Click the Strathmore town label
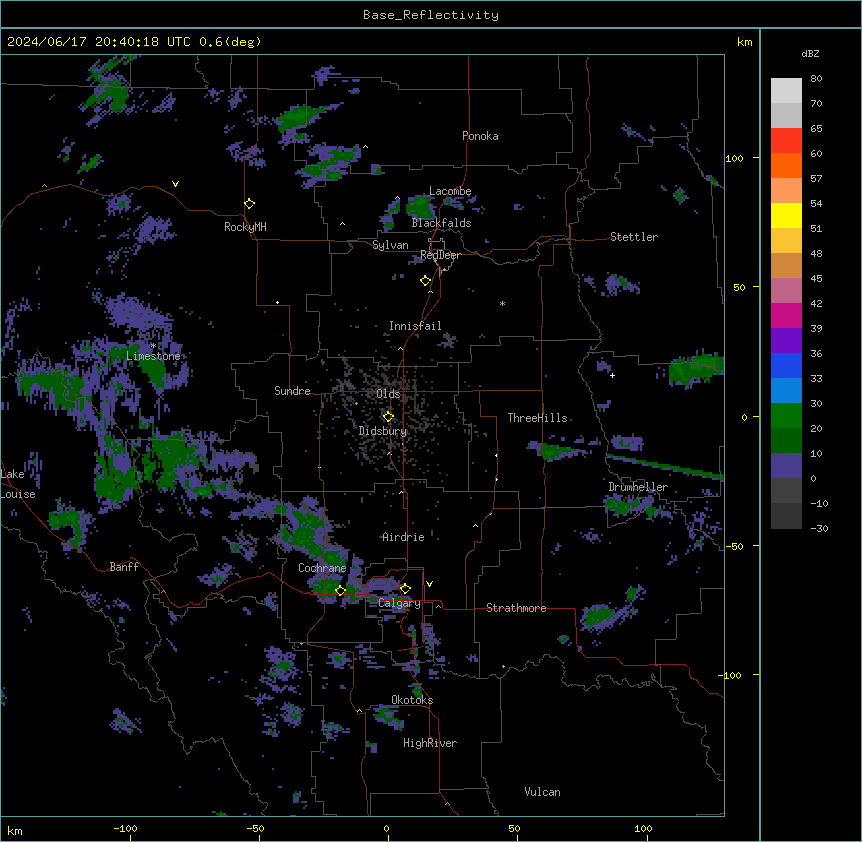The height and width of the screenshot is (842, 862). pyautogui.click(x=516, y=608)
